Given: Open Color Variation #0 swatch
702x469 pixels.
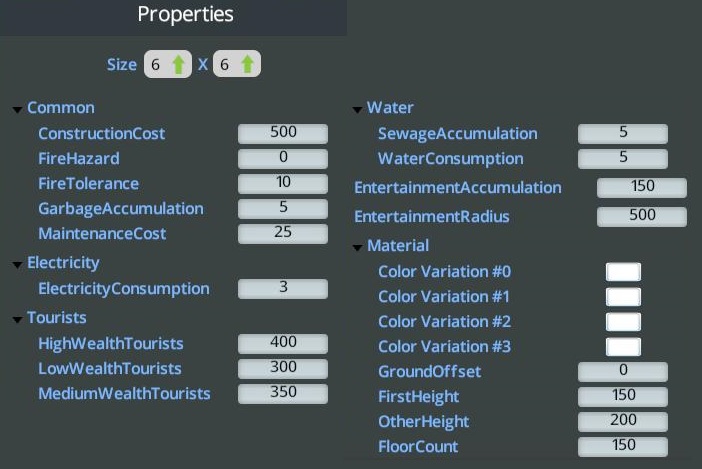Looking at the screenshot, I should (623, 272).
